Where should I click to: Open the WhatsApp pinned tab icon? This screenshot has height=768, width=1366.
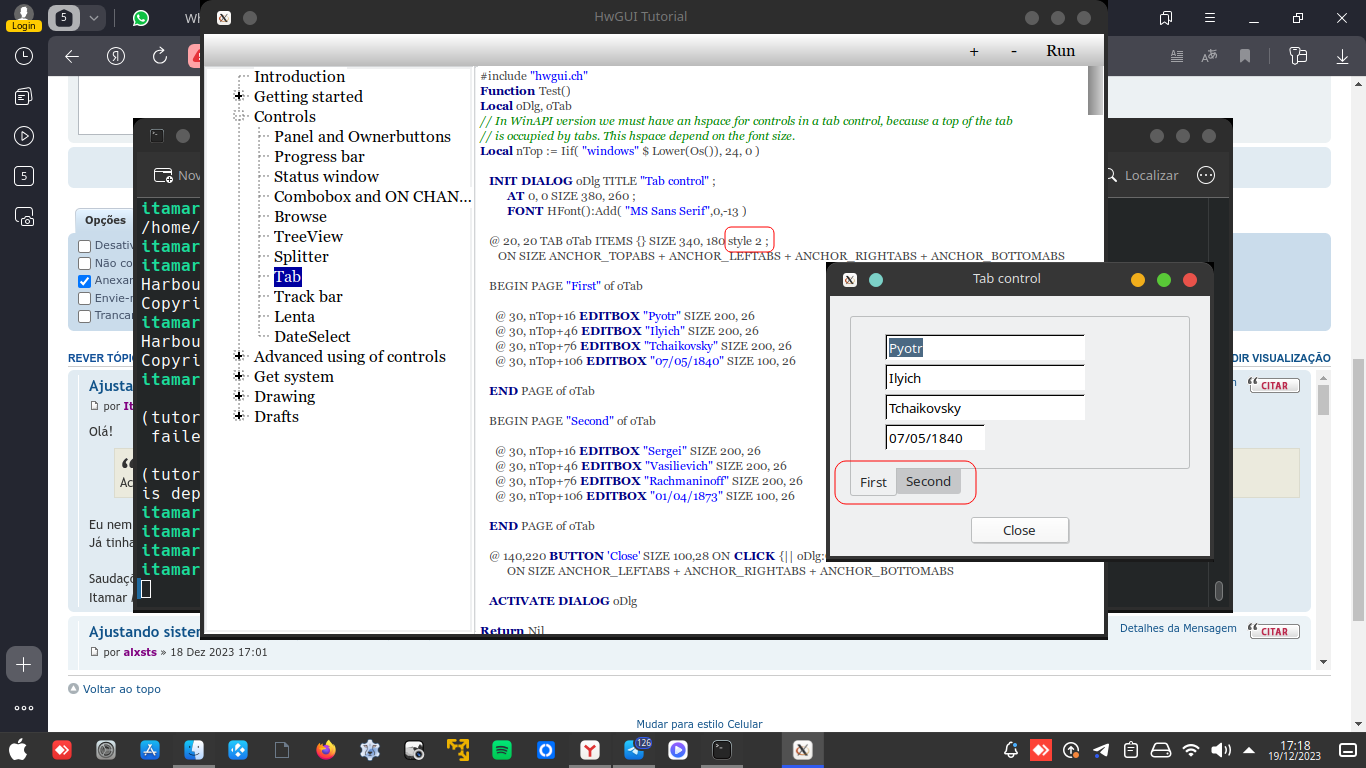140,18
